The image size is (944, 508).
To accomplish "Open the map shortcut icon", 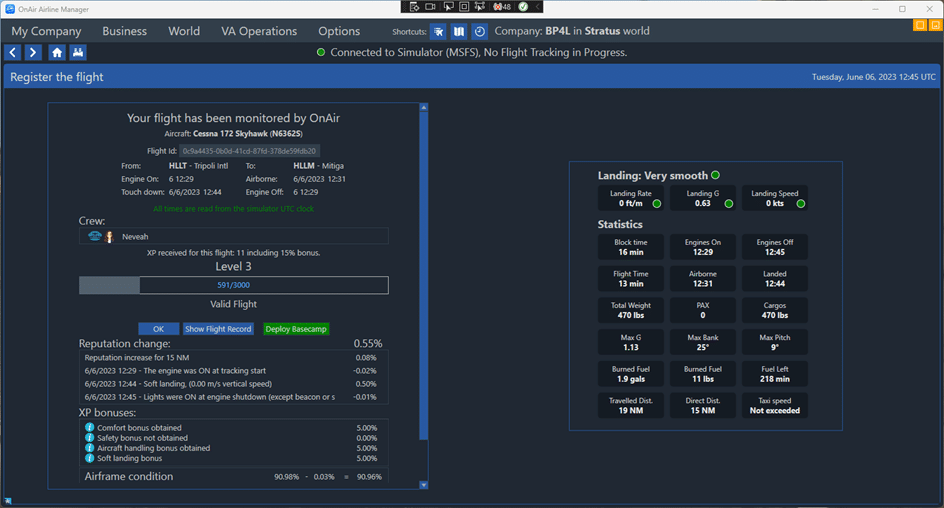I will (459, 32).
